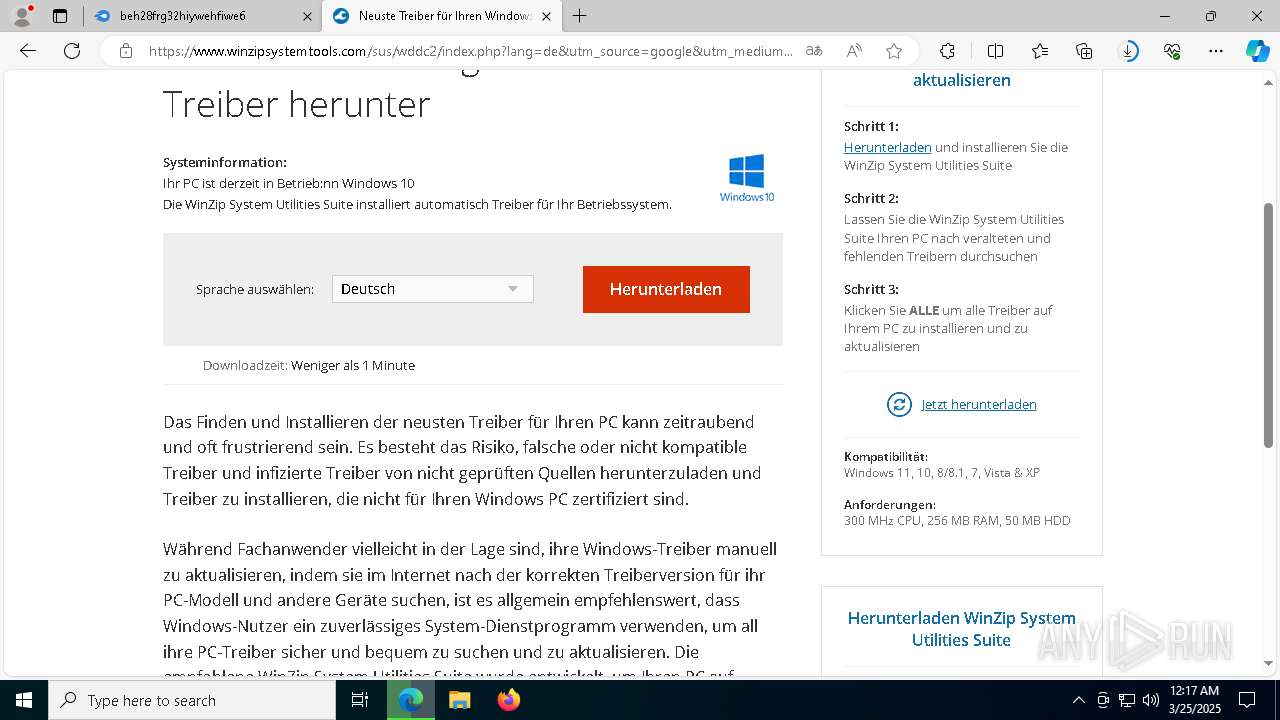The image size is (1280, 720).
Task: Click the page vertical scrollbar thumb
Action: pyautogui.click(x=1268, y=325)
